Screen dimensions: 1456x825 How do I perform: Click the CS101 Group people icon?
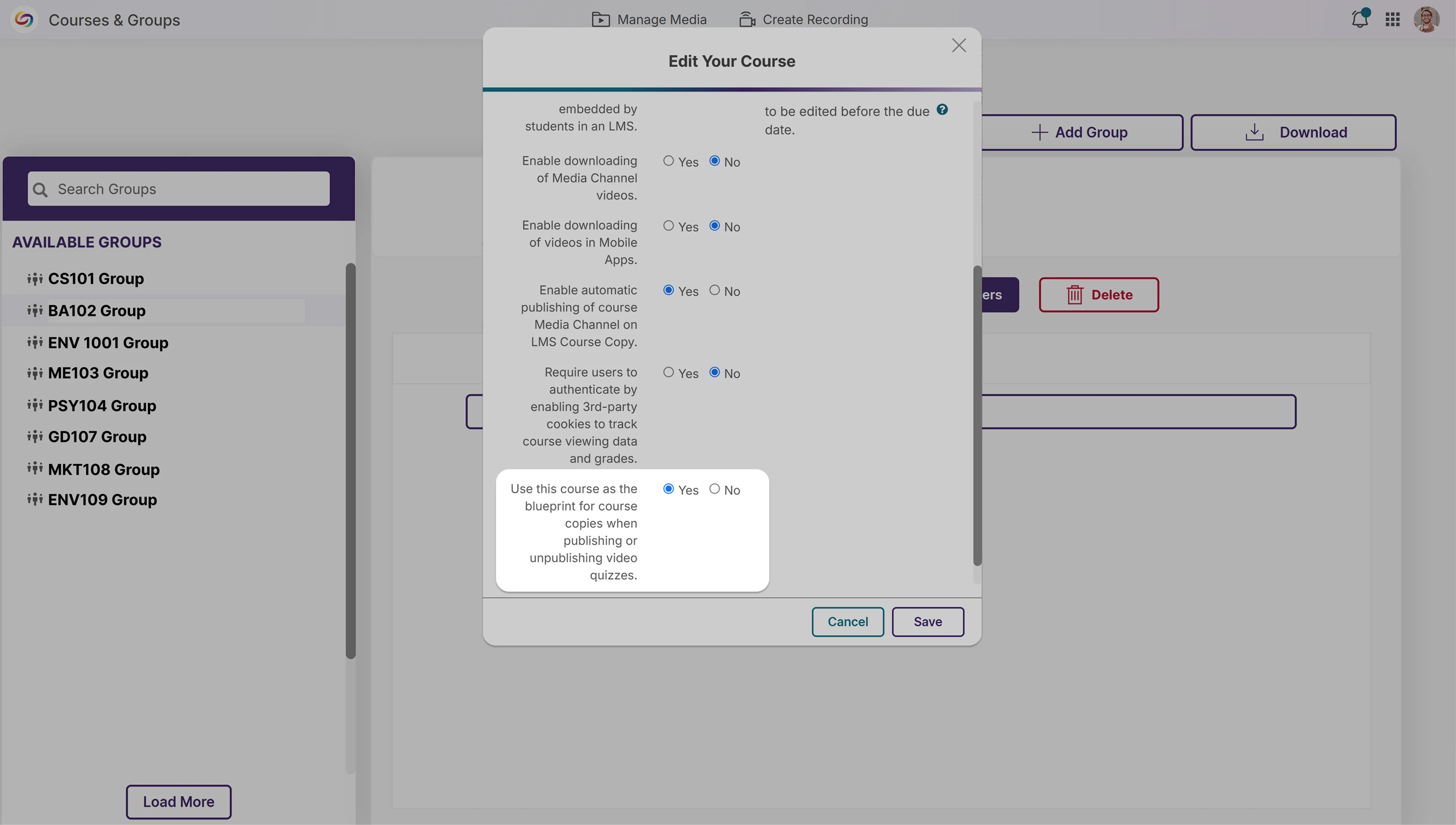click(x=35, y=279)
